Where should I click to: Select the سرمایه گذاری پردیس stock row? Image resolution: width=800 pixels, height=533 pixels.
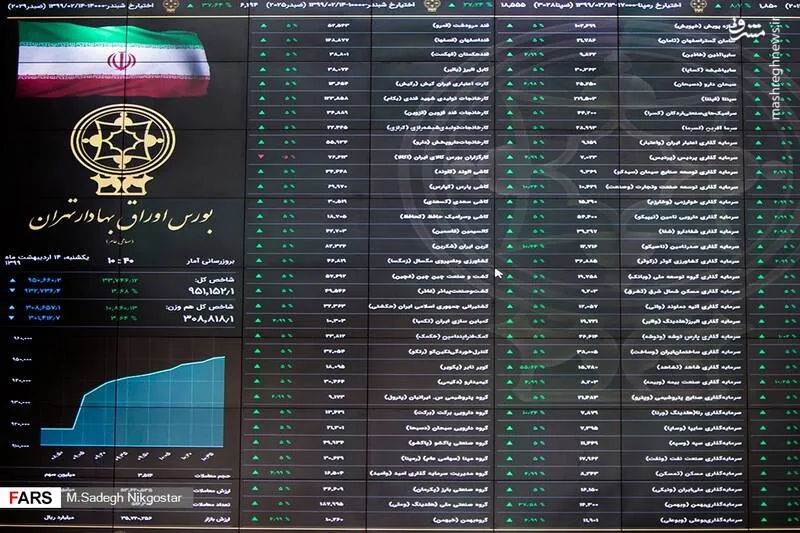coord(700,158)
